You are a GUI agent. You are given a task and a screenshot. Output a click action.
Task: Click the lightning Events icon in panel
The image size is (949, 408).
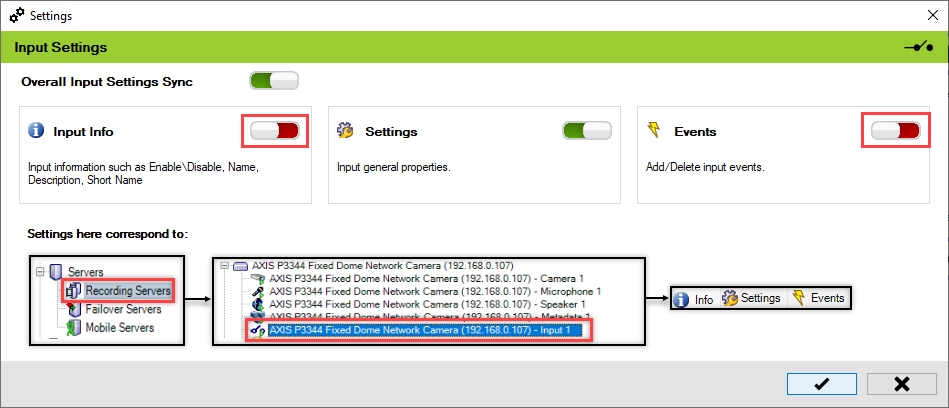click(656, 131)
